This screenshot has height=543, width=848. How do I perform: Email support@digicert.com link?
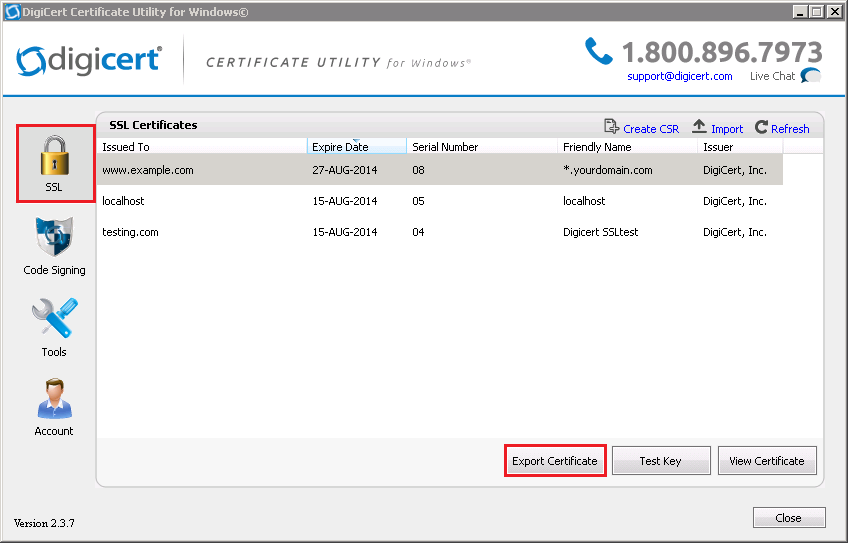(680, 76)
